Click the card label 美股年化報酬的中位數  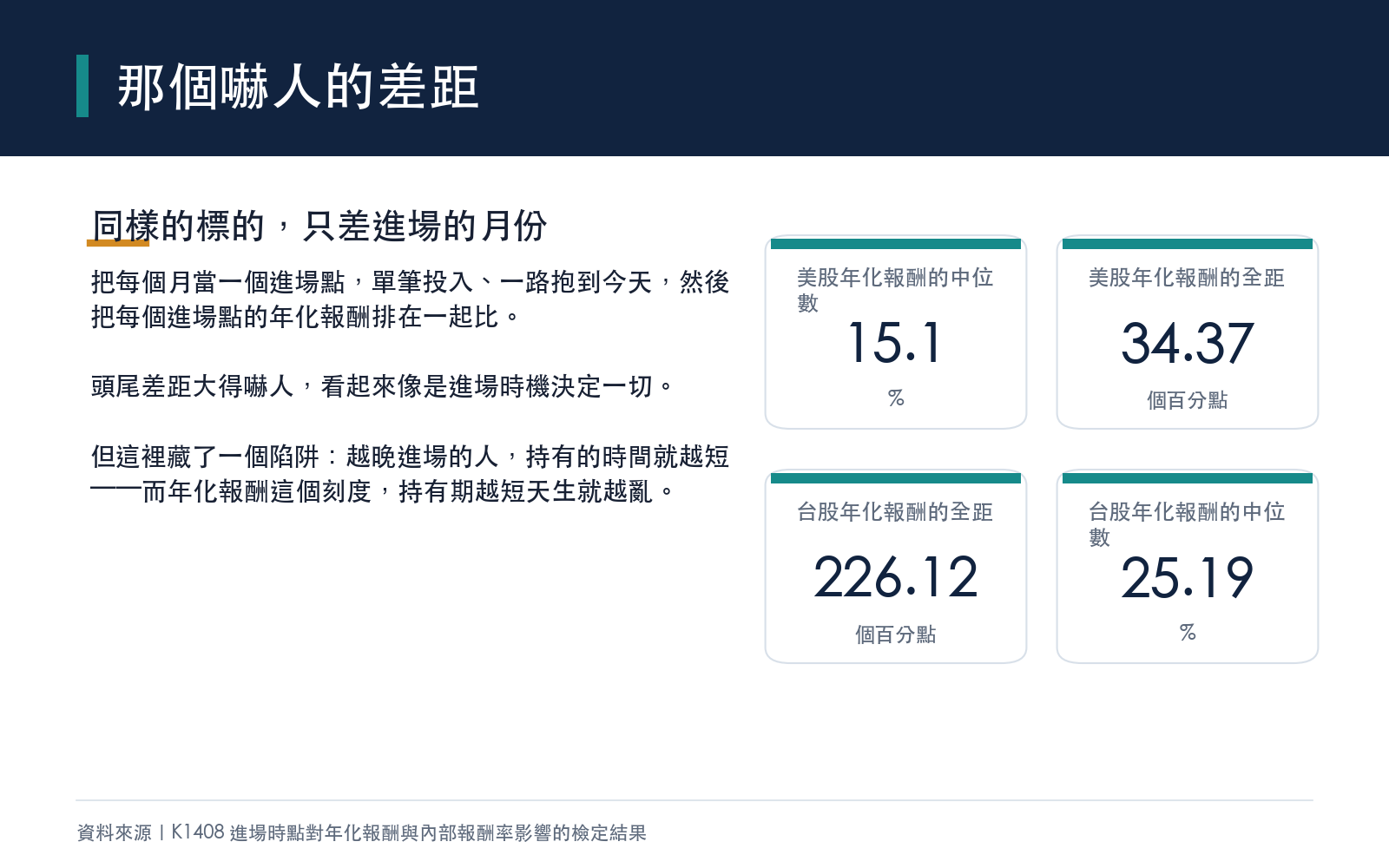point(895,290)
